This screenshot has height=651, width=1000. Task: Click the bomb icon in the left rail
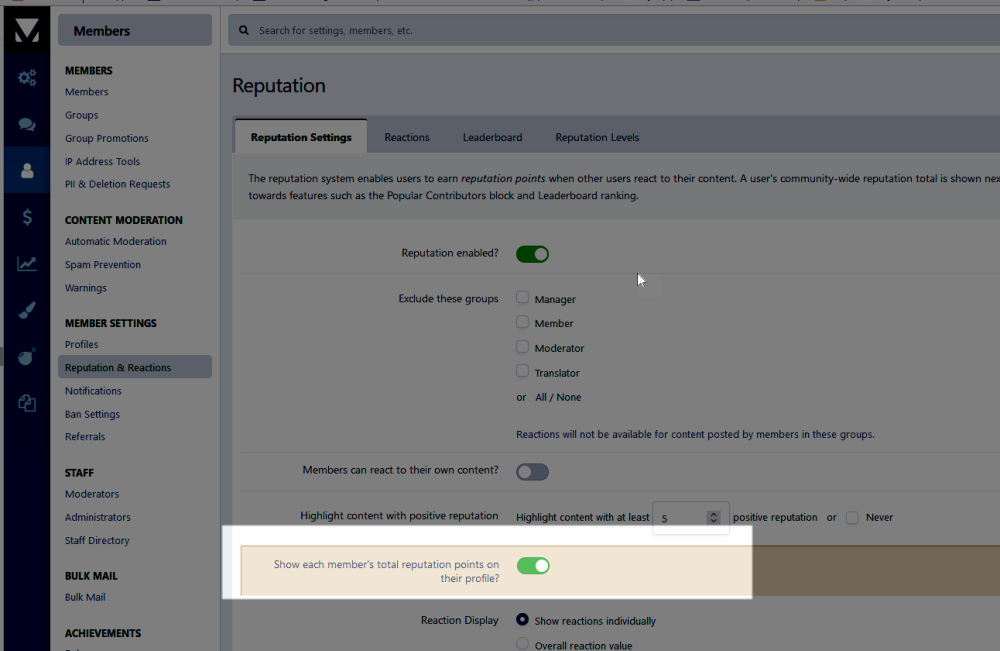pyautogui.click(x=27, y=356)
